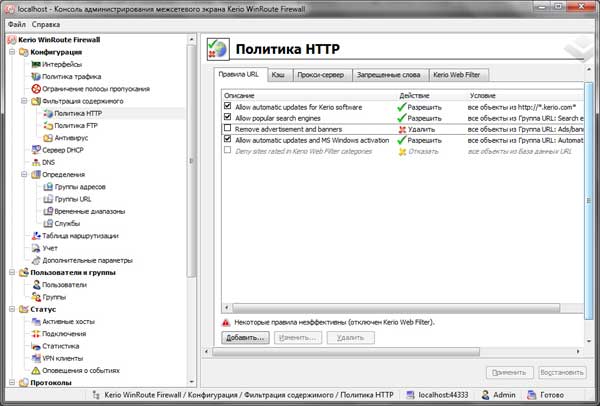Image resolution: width=600 pixels, height=406 pixels.
Task: Open the Интерфейсы icon in the tree
Action: click(36, 64)
